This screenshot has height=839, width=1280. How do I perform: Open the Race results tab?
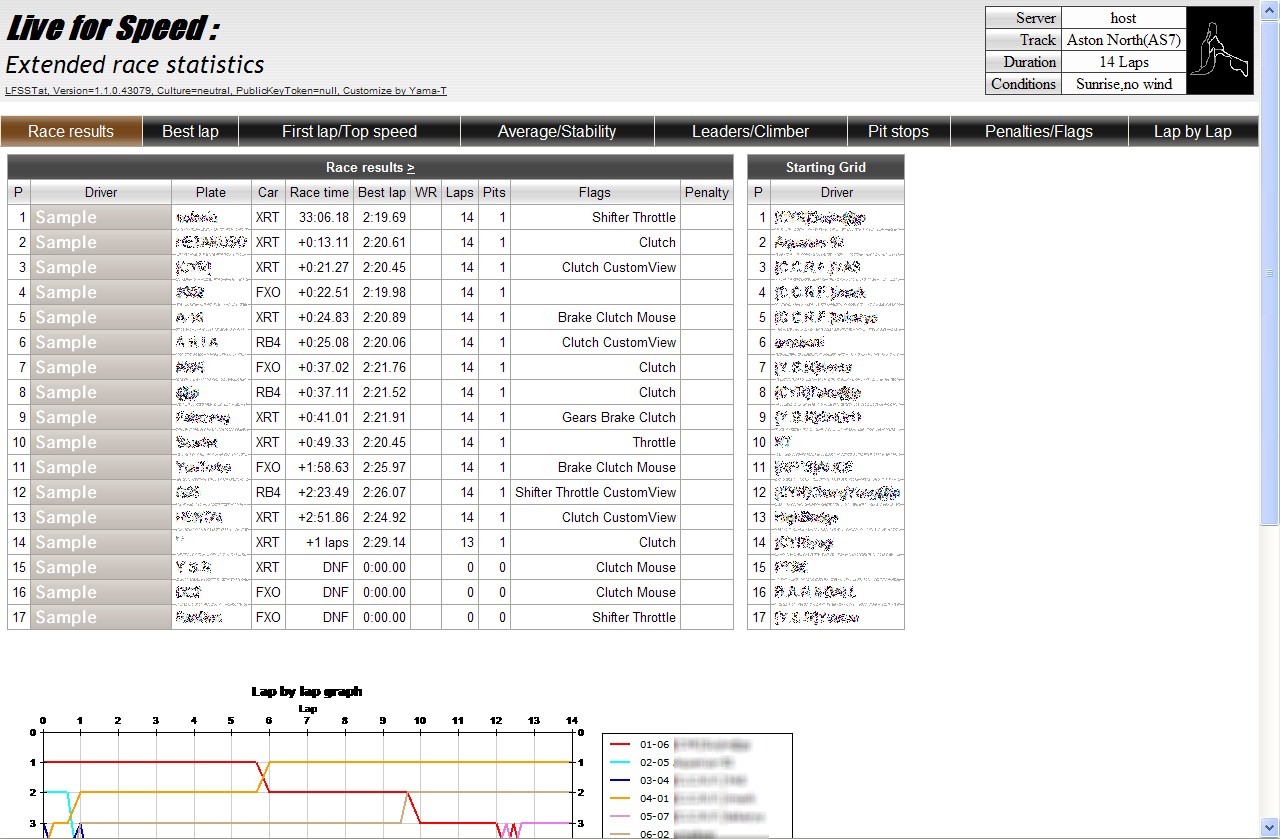coord(71,131)
